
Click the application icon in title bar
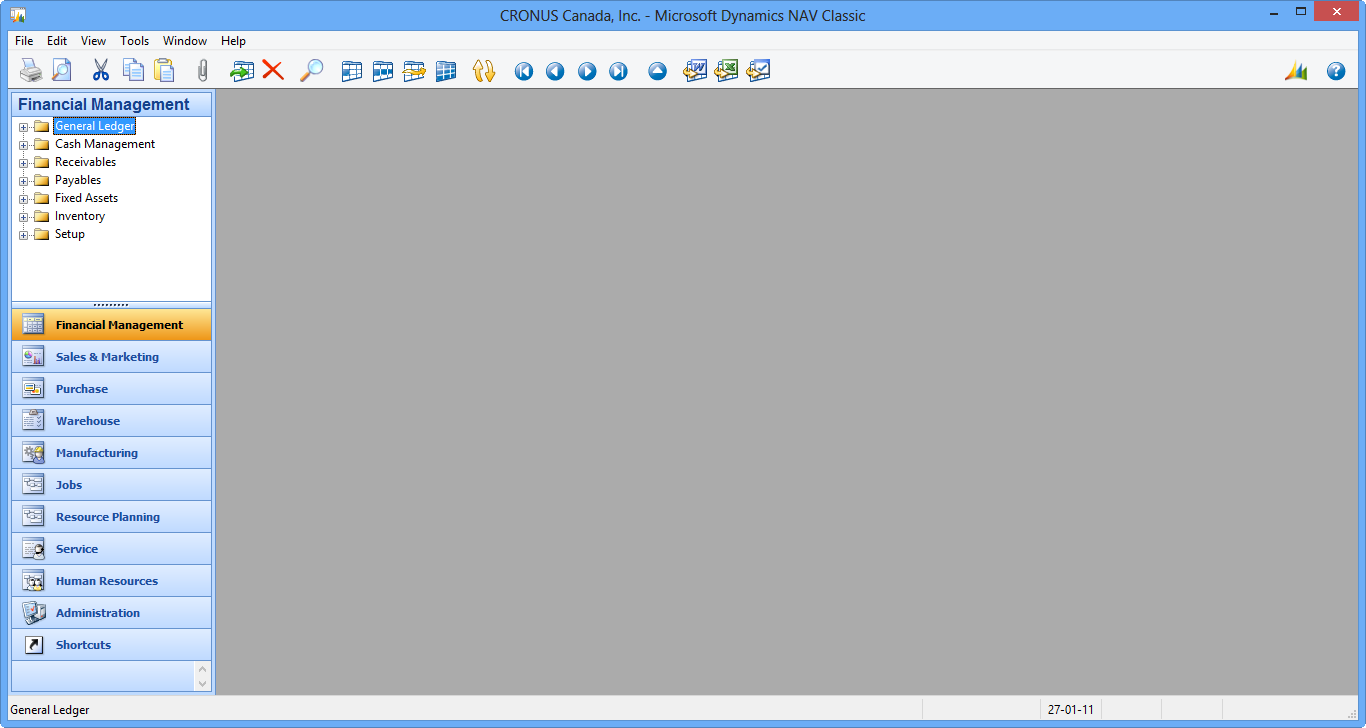point(17,15)
